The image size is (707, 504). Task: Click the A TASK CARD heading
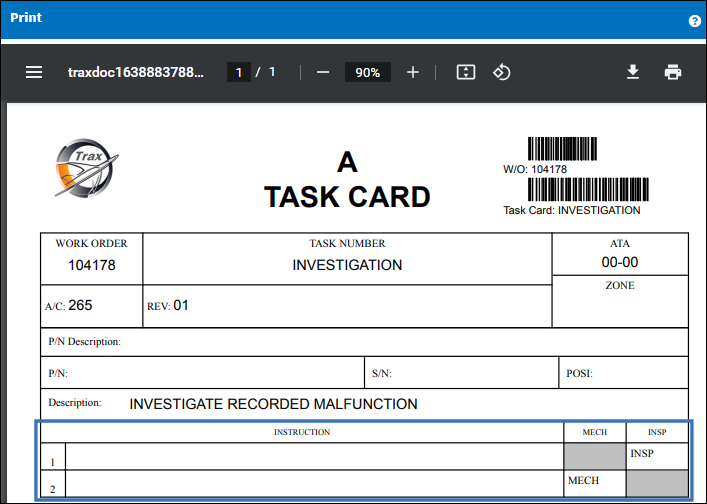(x=347, y=180)
